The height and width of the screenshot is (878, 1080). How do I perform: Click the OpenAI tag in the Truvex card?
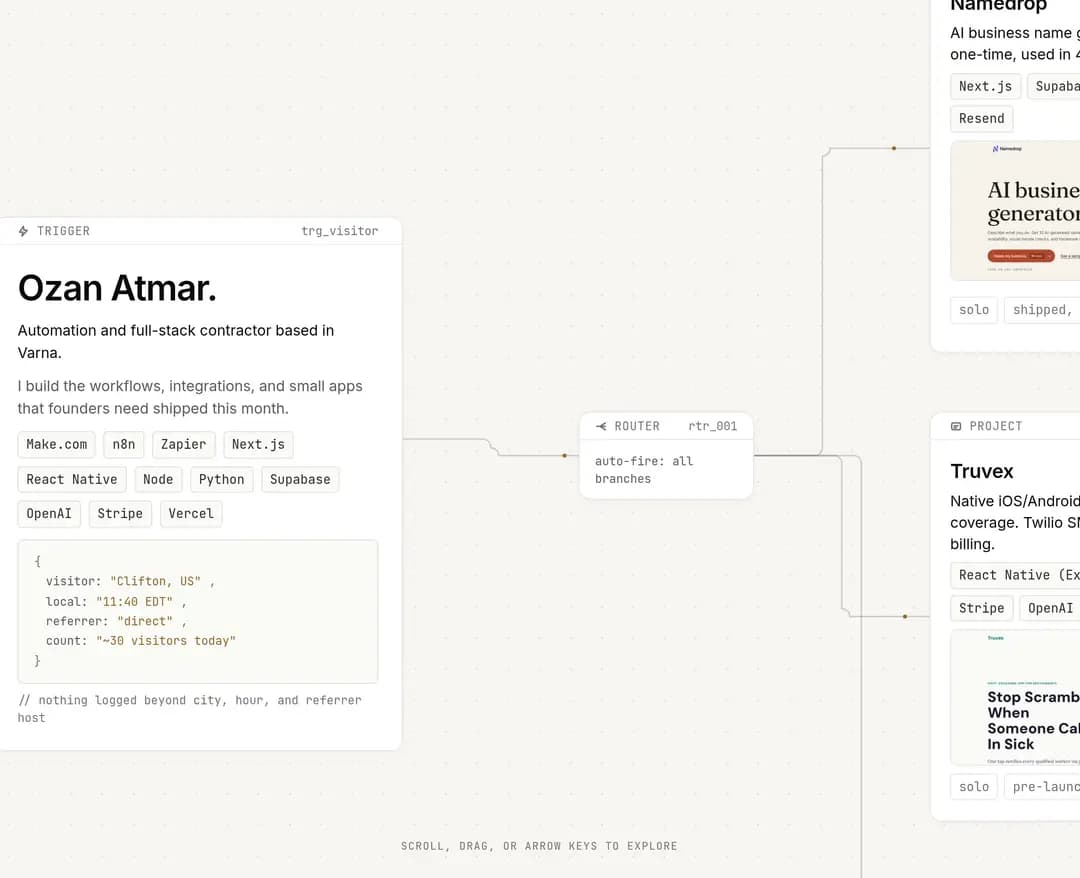pyautogui.click(x=1050, y=608)
